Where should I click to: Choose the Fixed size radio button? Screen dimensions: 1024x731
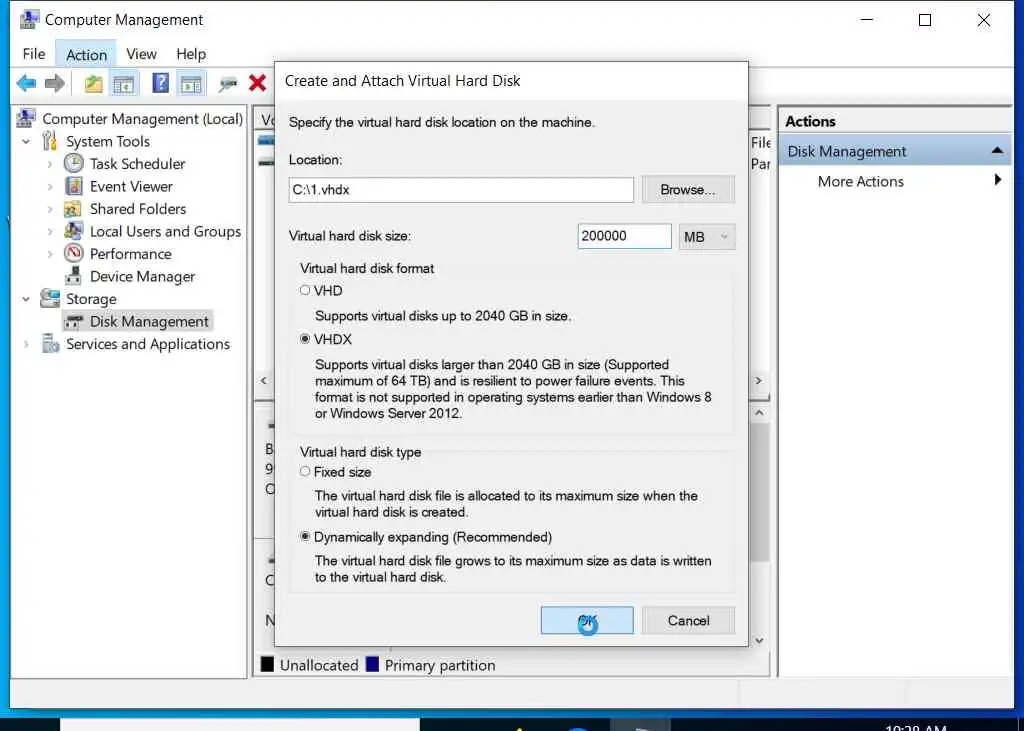(305, 472)
